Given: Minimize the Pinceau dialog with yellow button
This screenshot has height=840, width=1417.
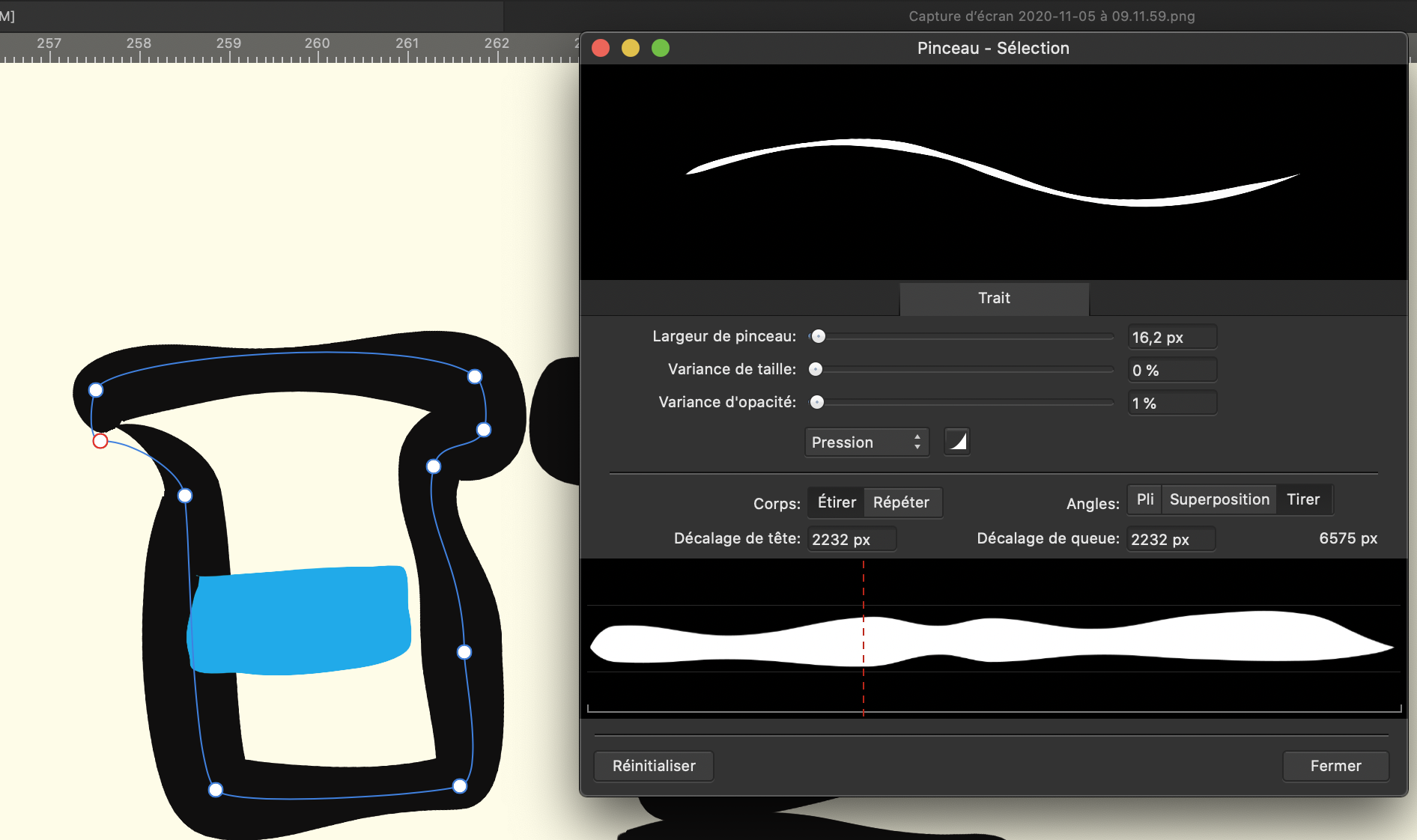Looking at the screenshot, I should tap(631, 48).
